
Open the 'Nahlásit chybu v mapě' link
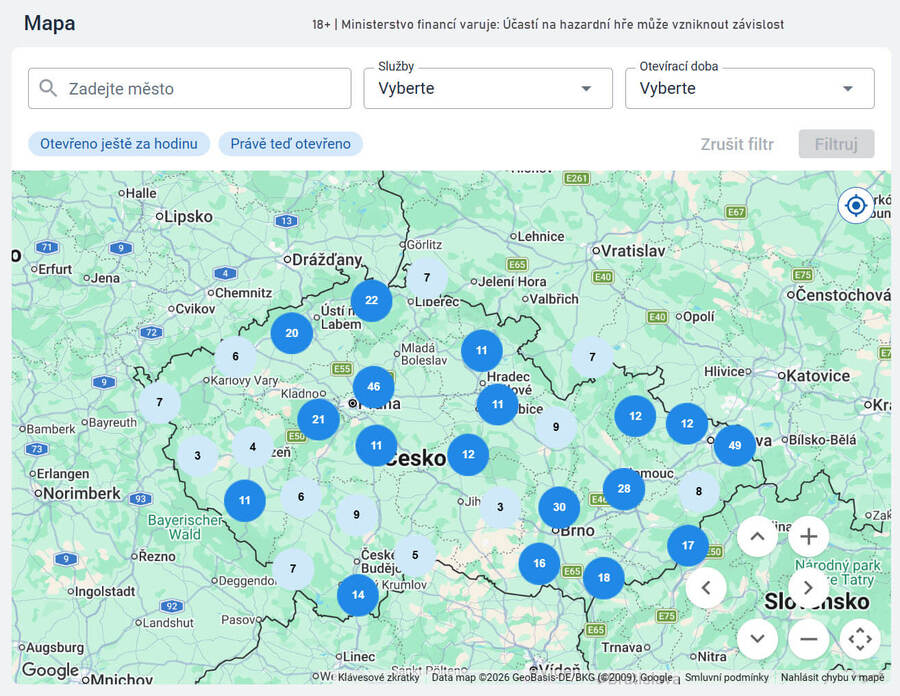(832, 677)
